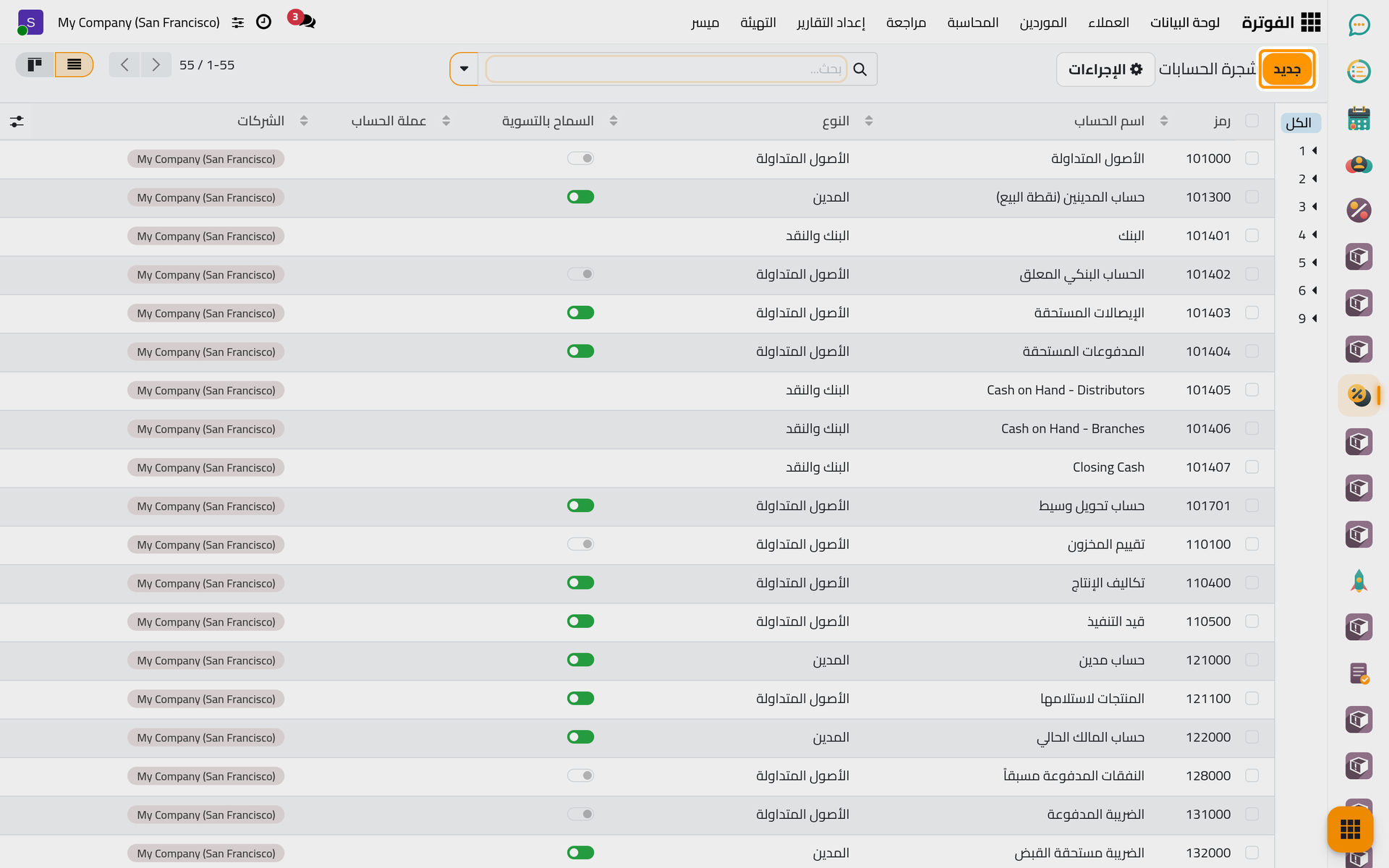Select checkbox for account 101401
This screenshot has height=868, width=1389.
(1252, 236)
